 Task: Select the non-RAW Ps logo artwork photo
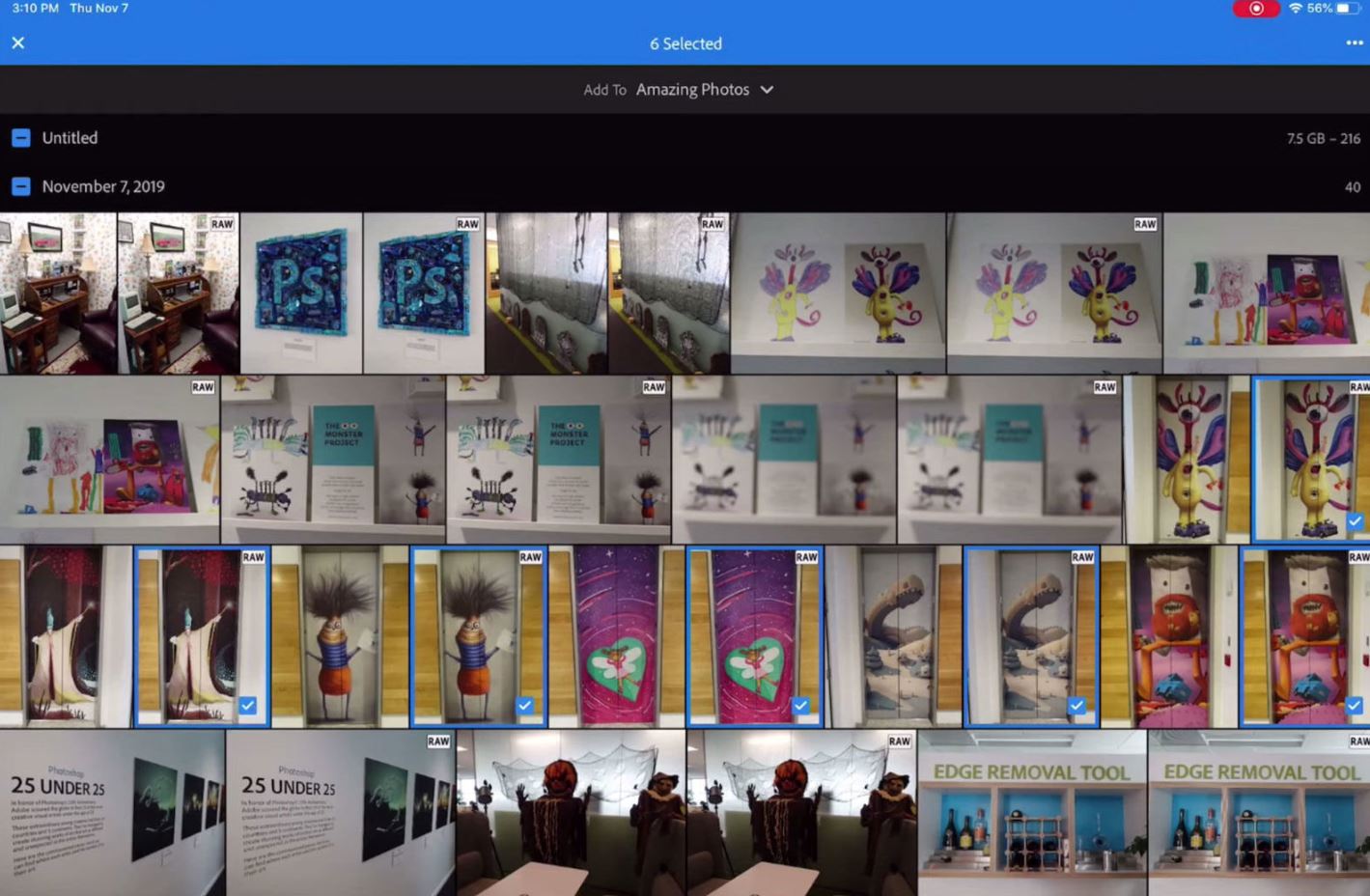[x=301, y=294]
